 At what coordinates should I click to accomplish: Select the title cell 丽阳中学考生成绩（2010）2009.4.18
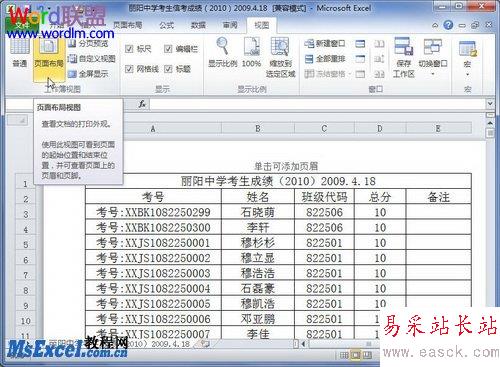click(x=278, y=181)
